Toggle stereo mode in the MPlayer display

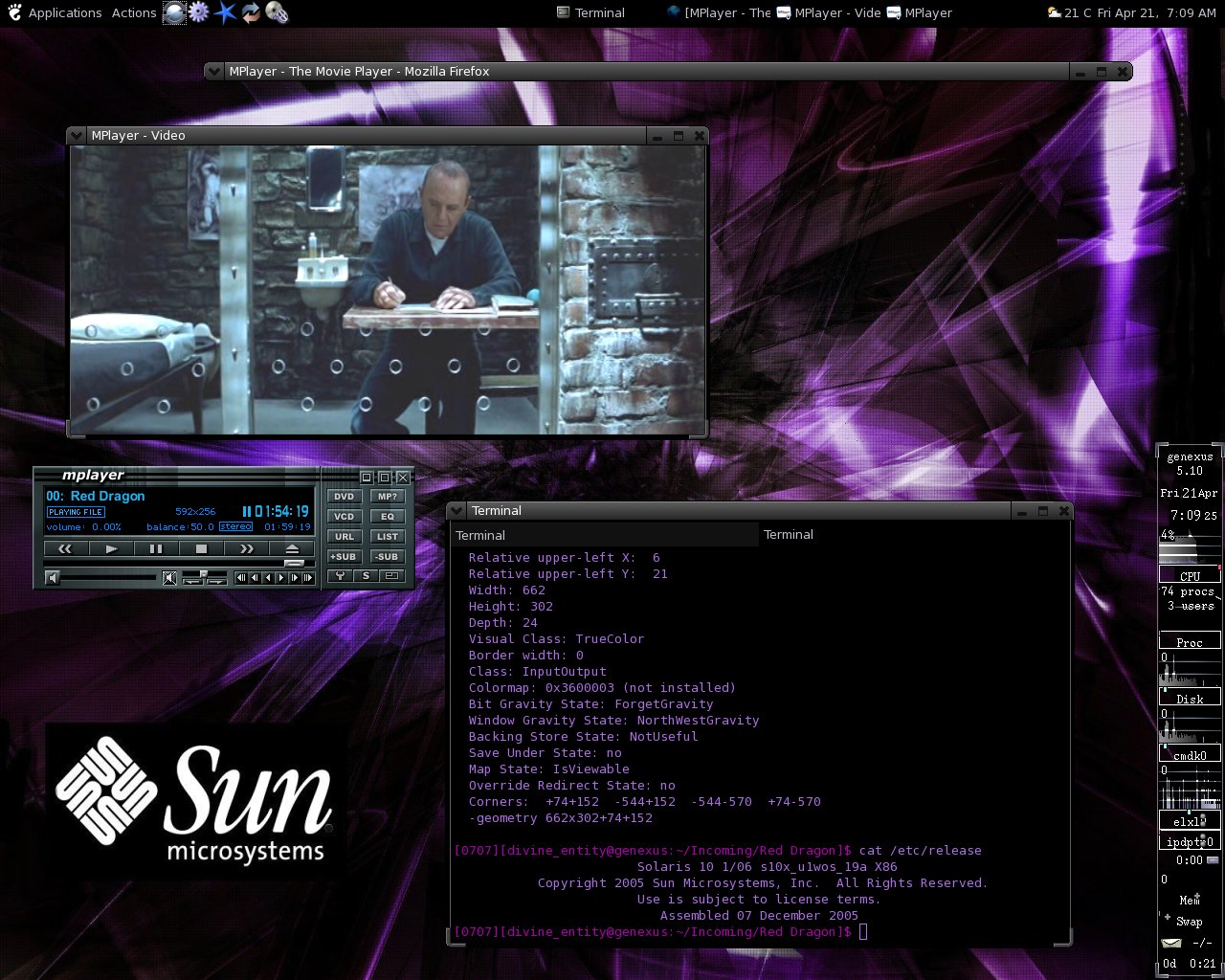(x=234, y=526)
